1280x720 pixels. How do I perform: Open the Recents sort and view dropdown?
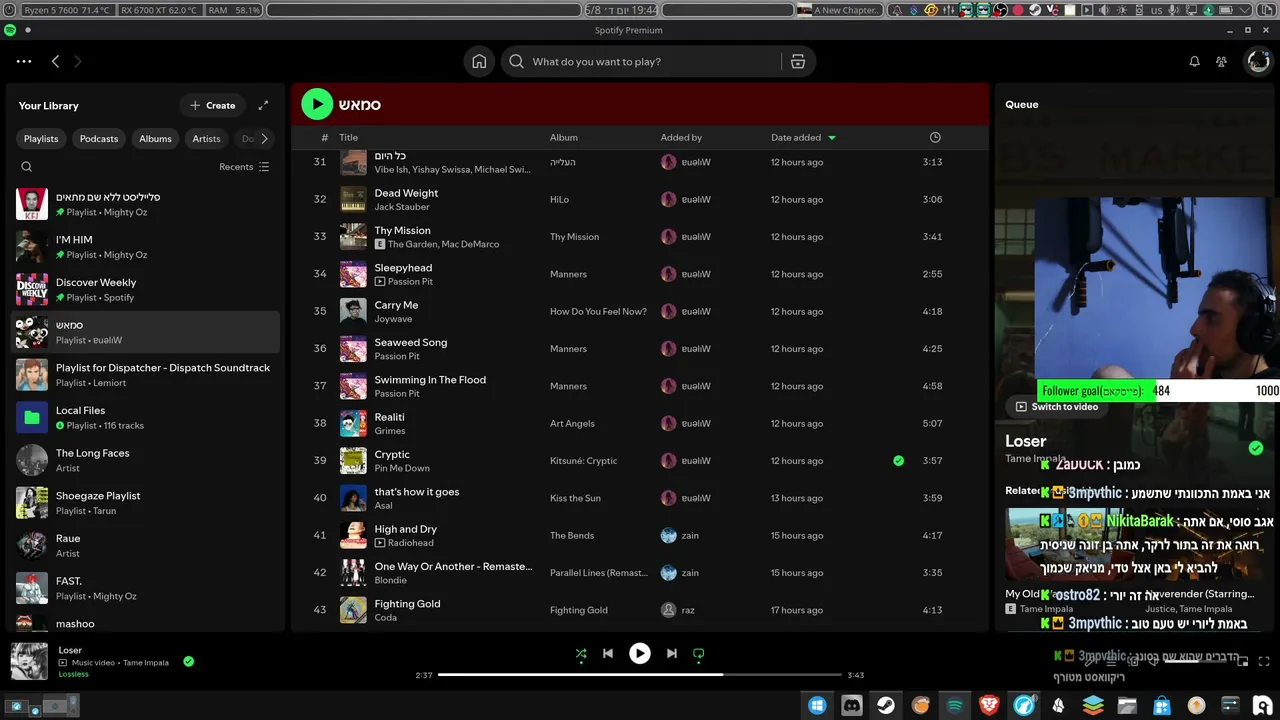tap(244, 167)
